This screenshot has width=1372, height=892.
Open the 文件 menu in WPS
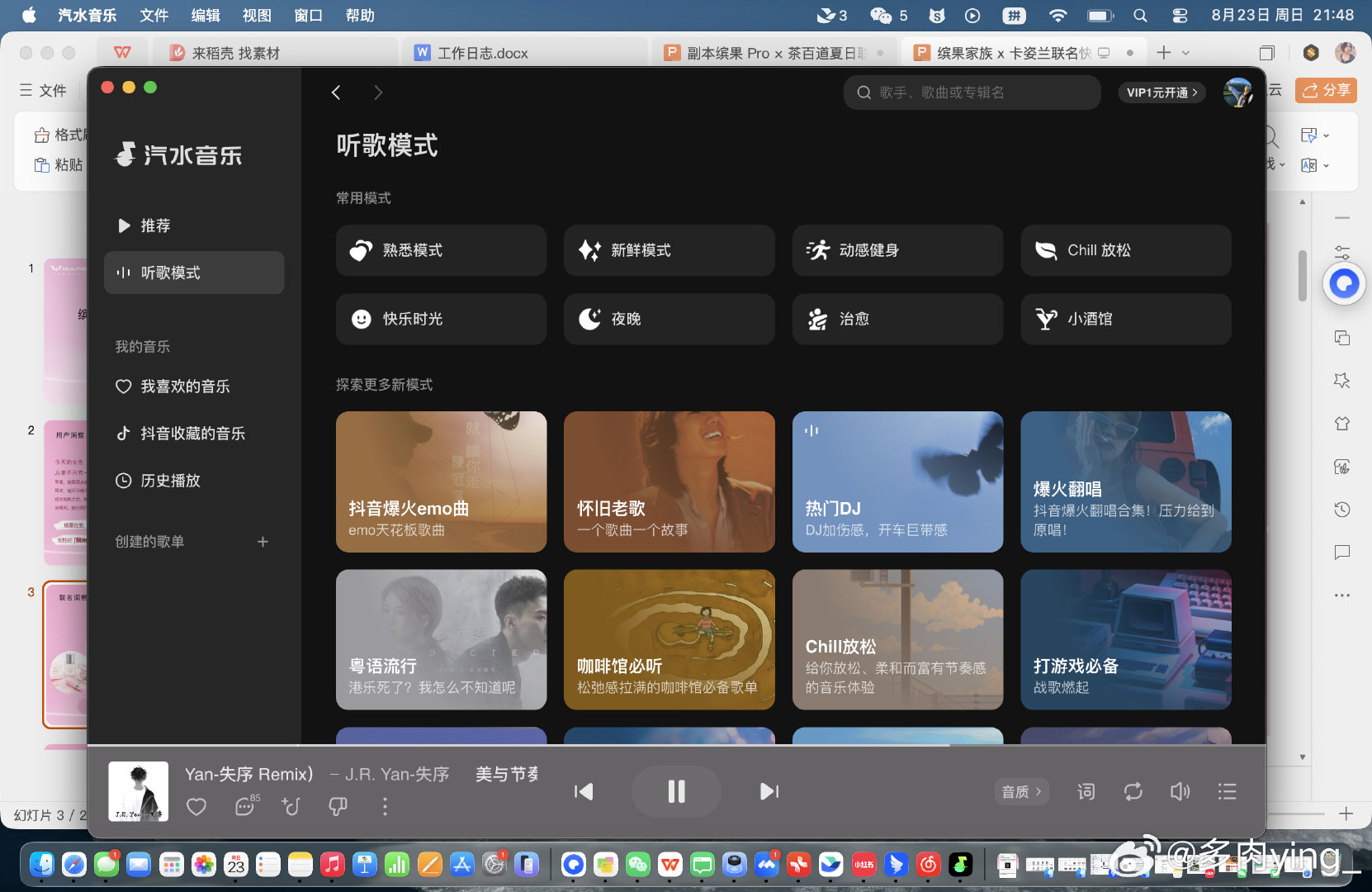coord(43,90)
